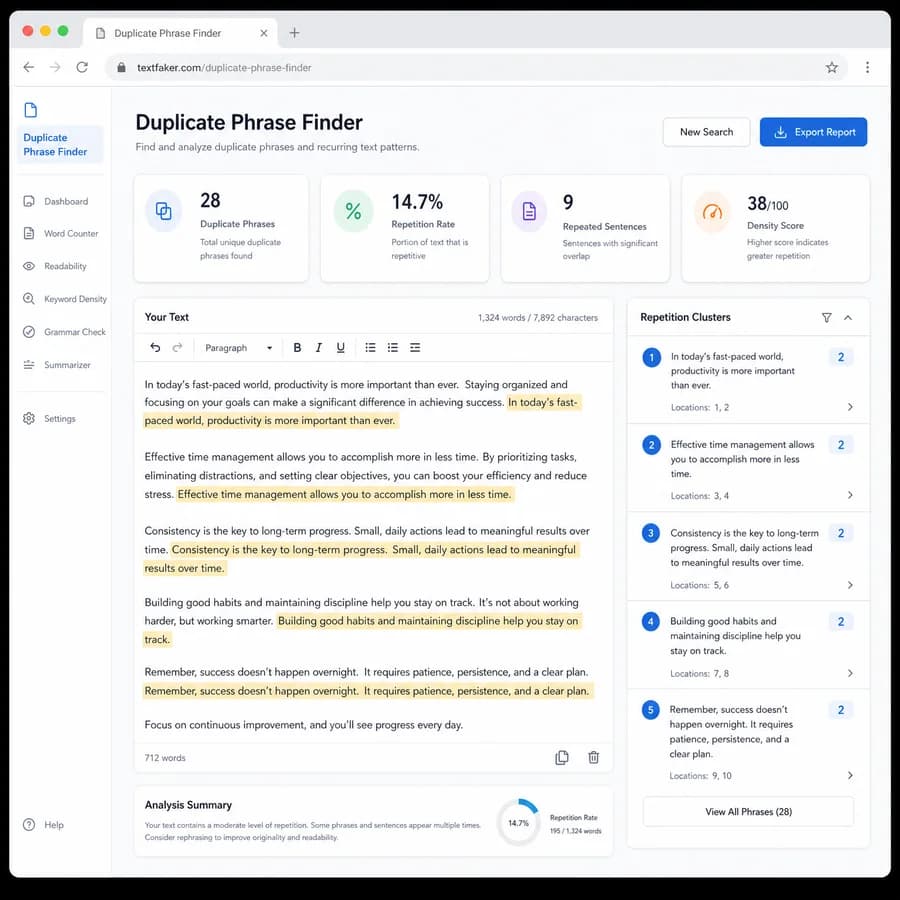Click the site lock icon
The width and height of the screenshot is (900, 900).
click(x=121, y=67)
